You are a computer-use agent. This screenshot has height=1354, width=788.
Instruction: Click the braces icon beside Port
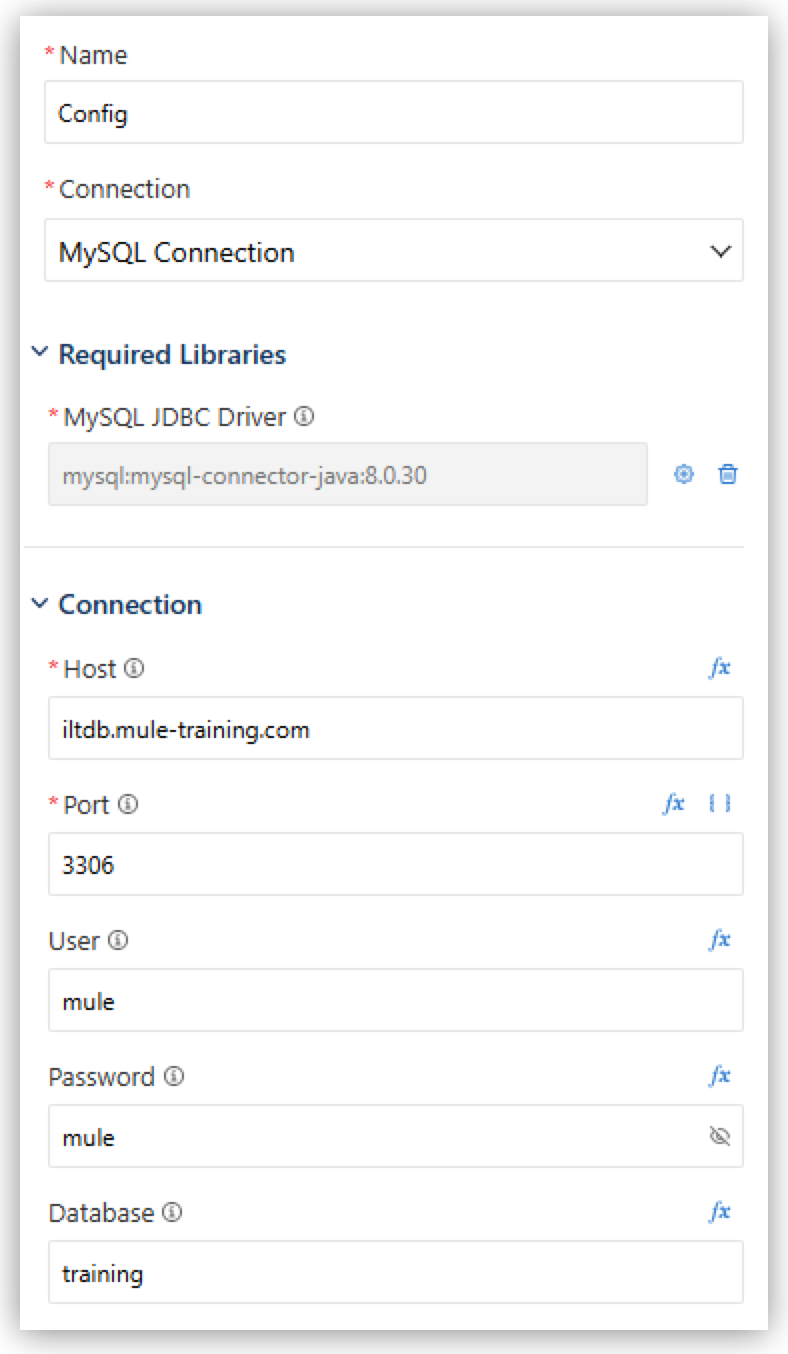[720, 803]
